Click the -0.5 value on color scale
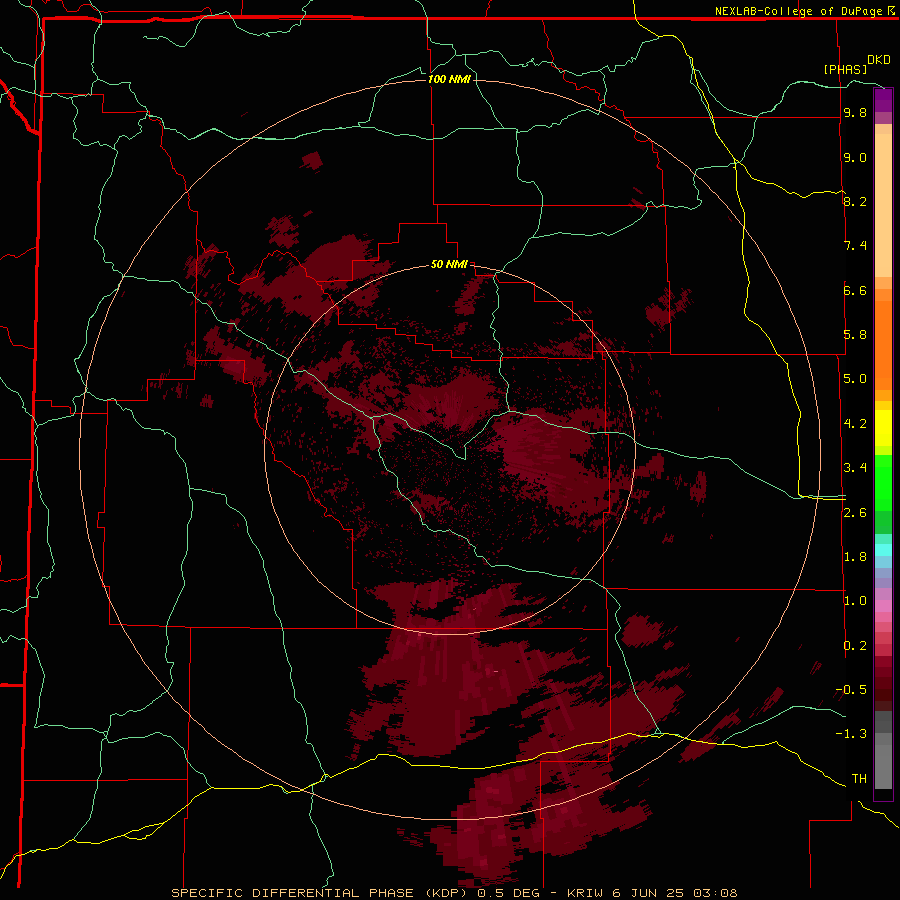Image resolution: width=900 pixels, height=900 pixels. [x=851, y=690]
